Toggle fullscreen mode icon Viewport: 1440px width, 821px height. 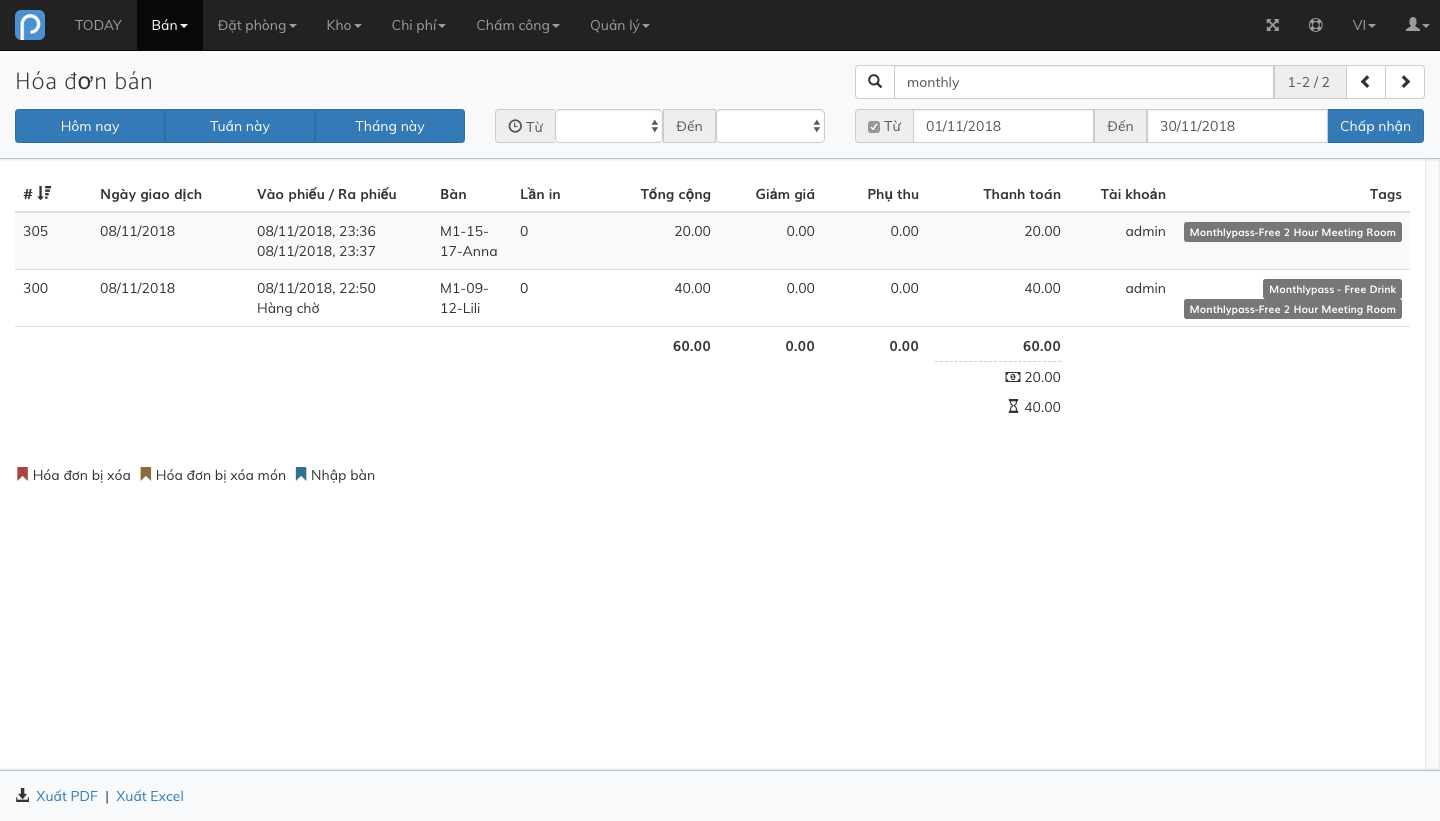(x=1273, y=25)
